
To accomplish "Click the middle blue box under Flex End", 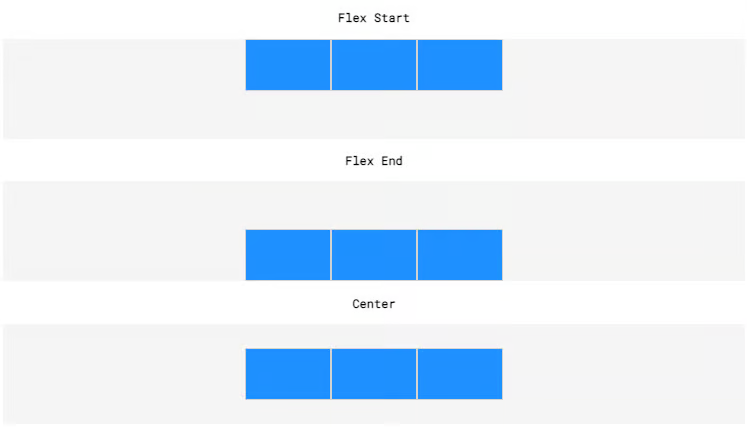I will 374,255.
